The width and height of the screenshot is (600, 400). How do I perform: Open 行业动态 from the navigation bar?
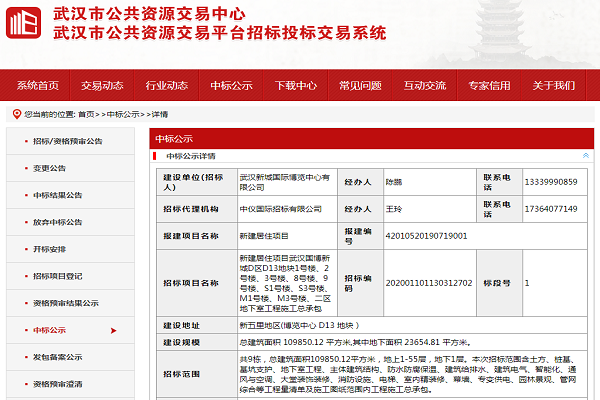[166, 85]
